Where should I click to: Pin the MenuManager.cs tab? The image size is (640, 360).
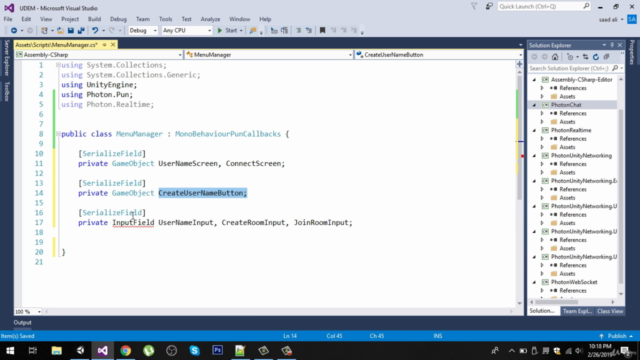click(104, 45)
